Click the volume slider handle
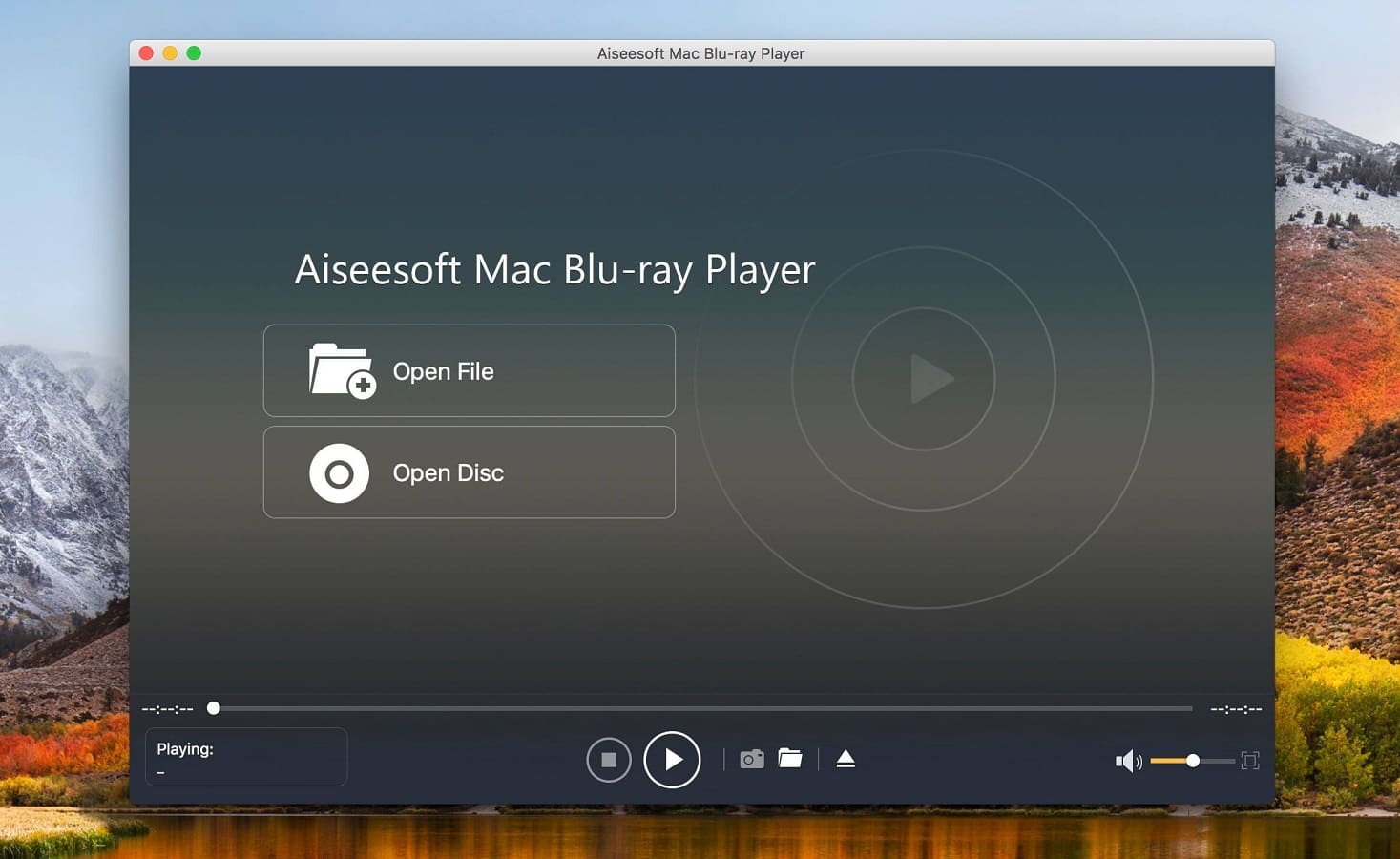The height and width of the screenshot is (859, 1400). [x=1193, y=761]
